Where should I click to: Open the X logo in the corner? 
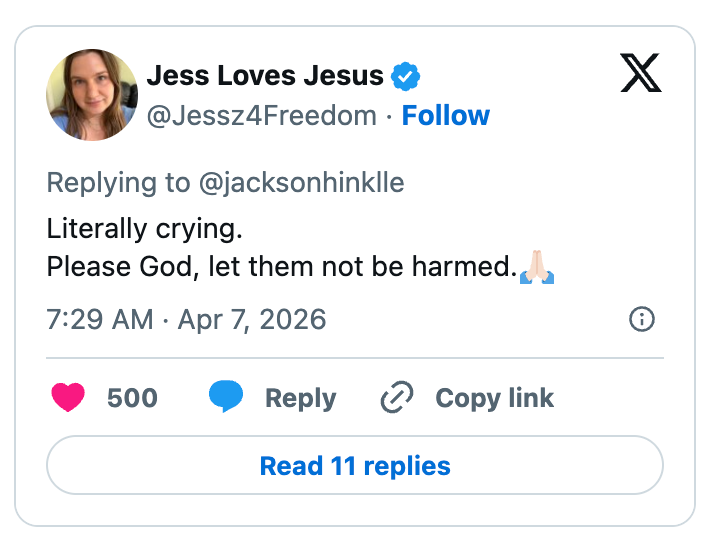[x=641, y=74]
